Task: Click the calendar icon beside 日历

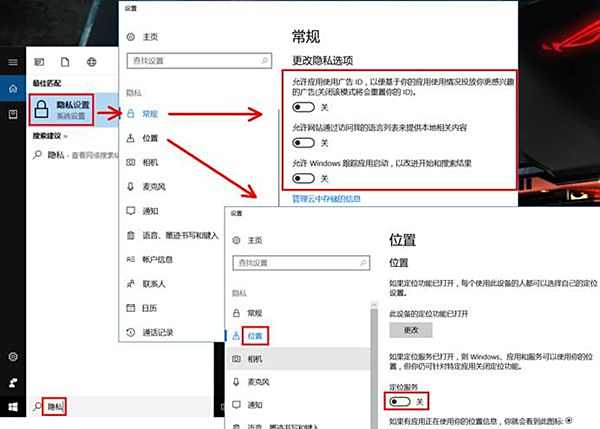Action: tap(130, 308)
